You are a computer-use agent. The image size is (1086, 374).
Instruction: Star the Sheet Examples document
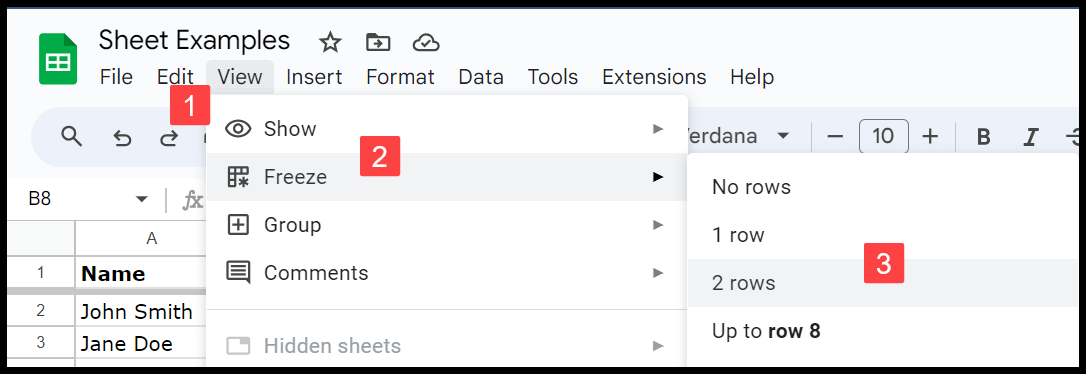coord(330,43)
